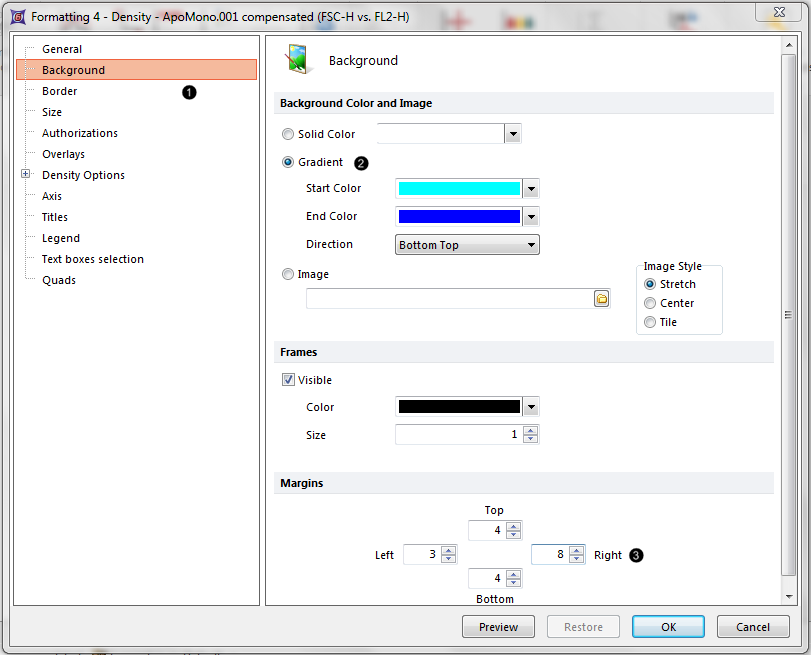This screenshot has height=655, width=811.
Task: Select Overlays in the category tree
Action: pyautogui.click(x=63, y=154)
